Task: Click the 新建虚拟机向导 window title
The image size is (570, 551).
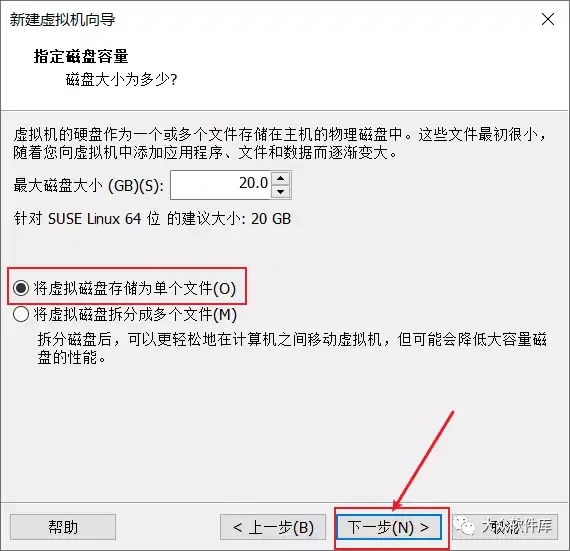Action: (63, 19)
